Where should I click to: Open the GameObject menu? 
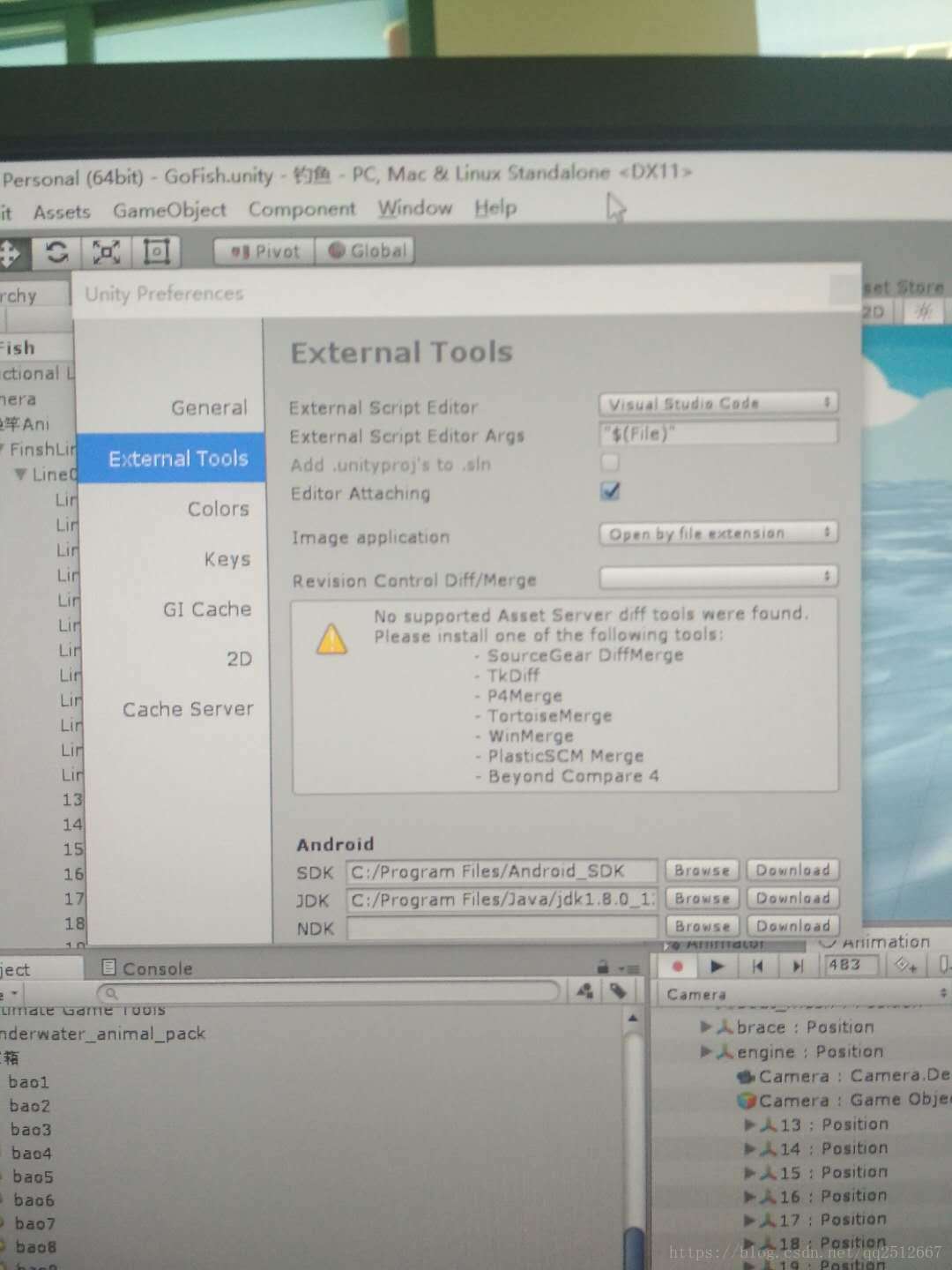(169, 210)
